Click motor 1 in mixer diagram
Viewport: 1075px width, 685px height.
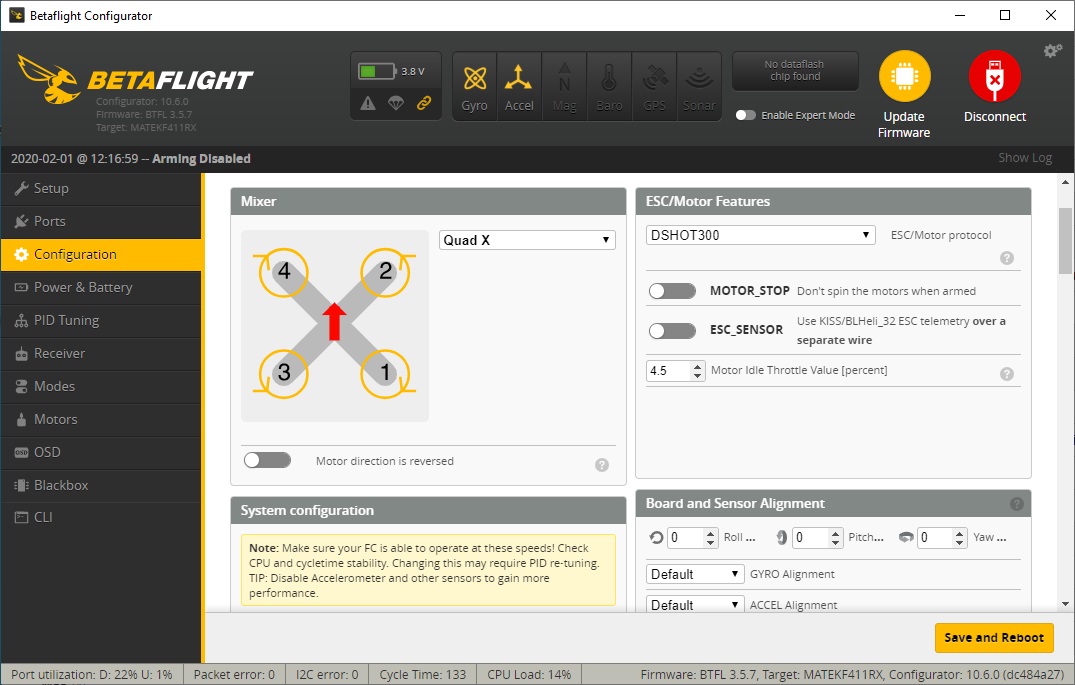(x=385, y=374)
